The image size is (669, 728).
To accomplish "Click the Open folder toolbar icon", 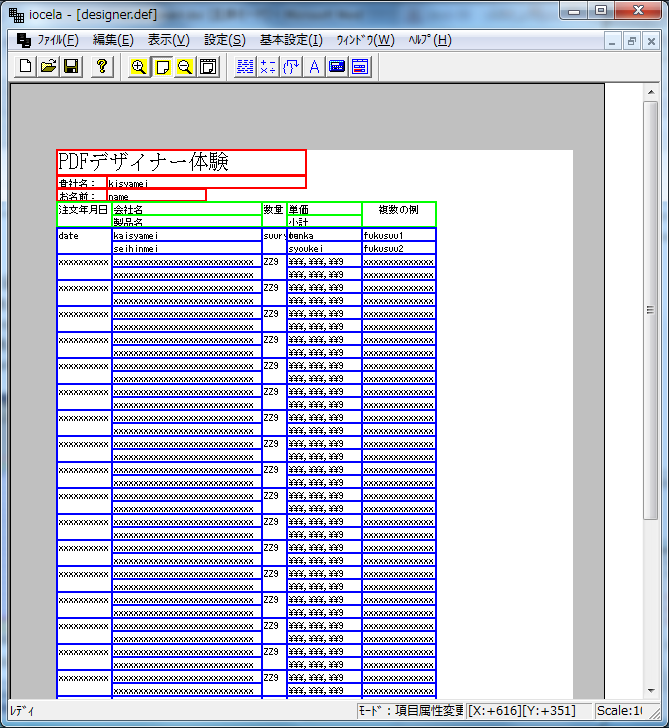I will [x=48, y=67].
